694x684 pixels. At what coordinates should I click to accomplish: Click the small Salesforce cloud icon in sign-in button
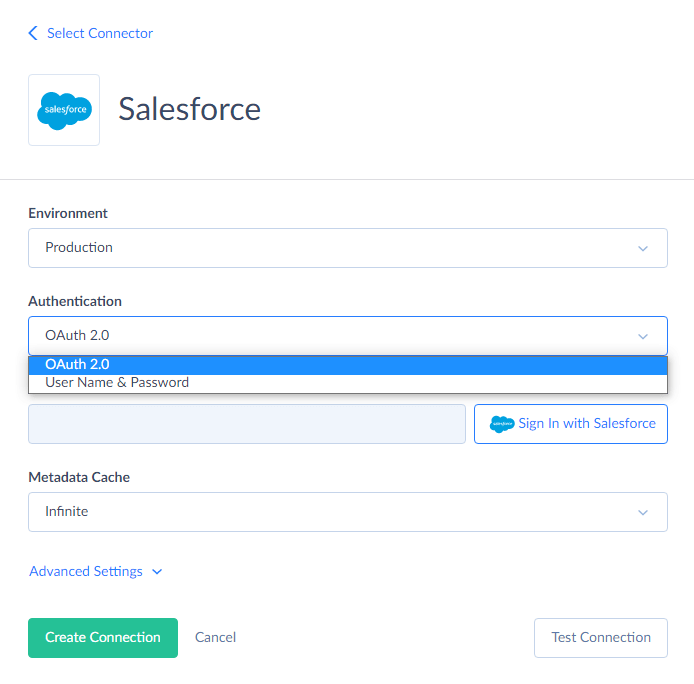[501, 424]
